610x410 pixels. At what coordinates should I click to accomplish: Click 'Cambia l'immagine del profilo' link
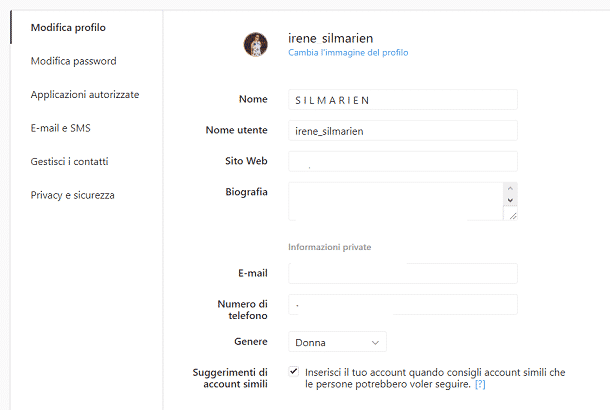[348, 52]
